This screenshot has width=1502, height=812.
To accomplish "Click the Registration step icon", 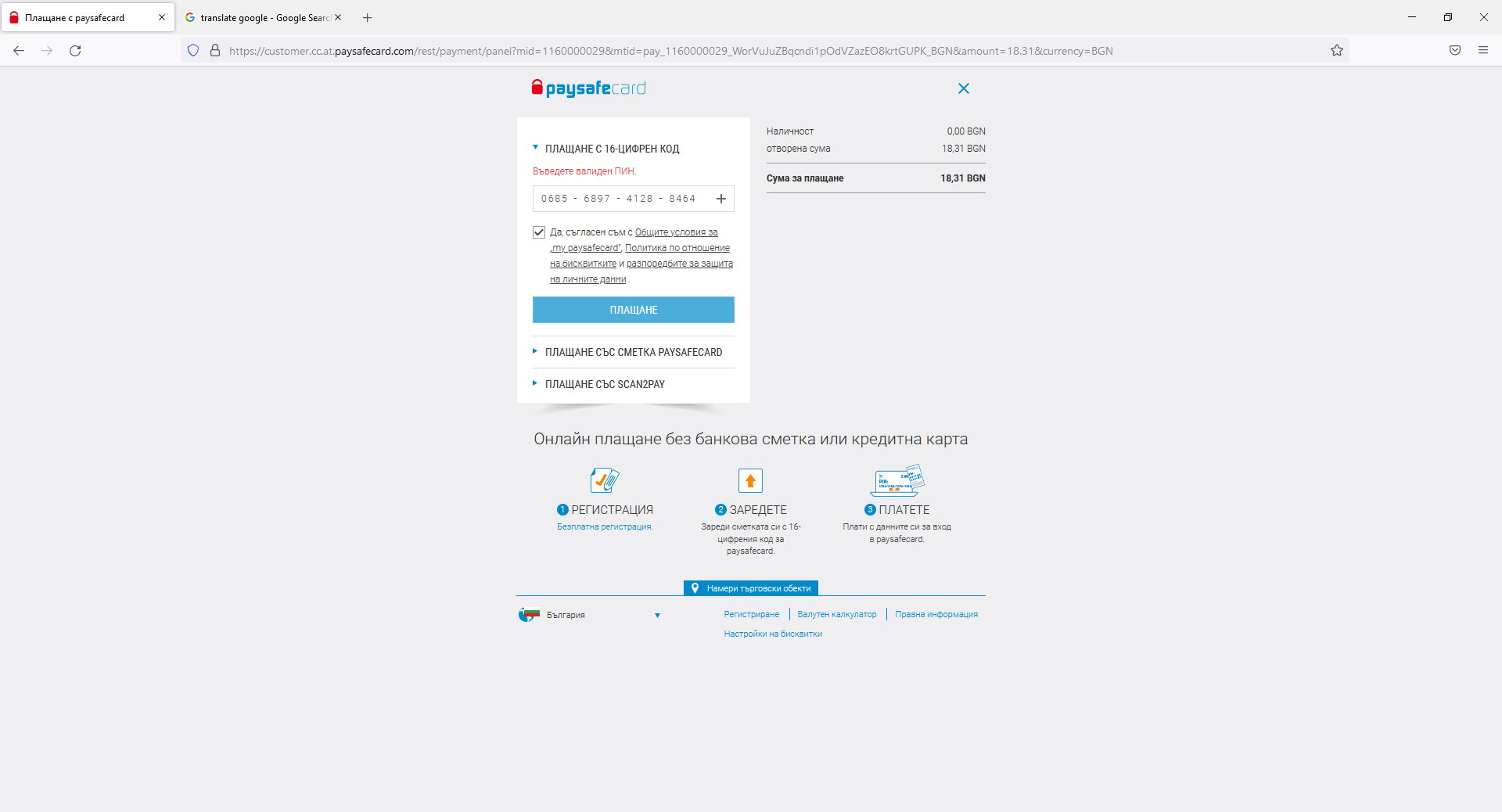I will pos(605,480).
